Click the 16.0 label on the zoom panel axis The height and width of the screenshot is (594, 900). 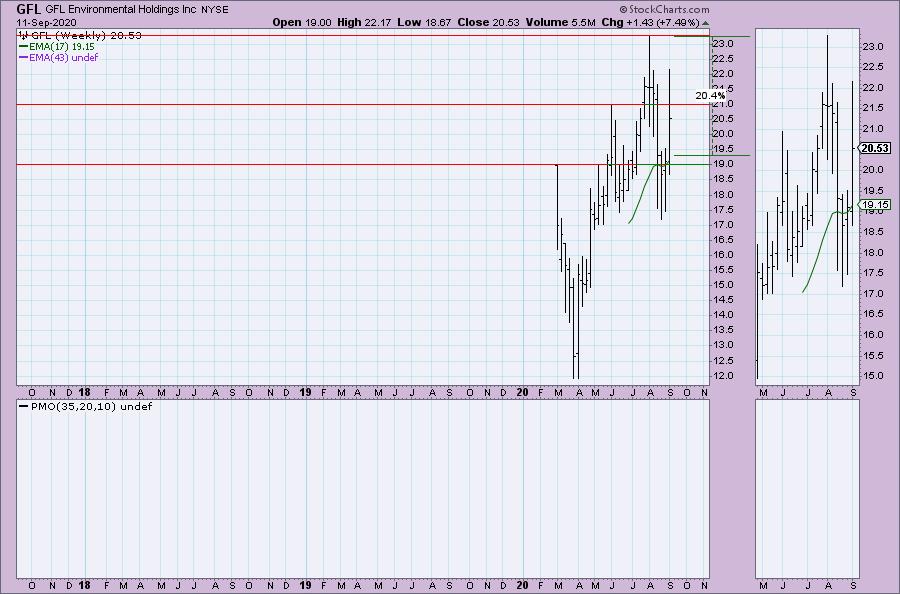coord(874,335)
